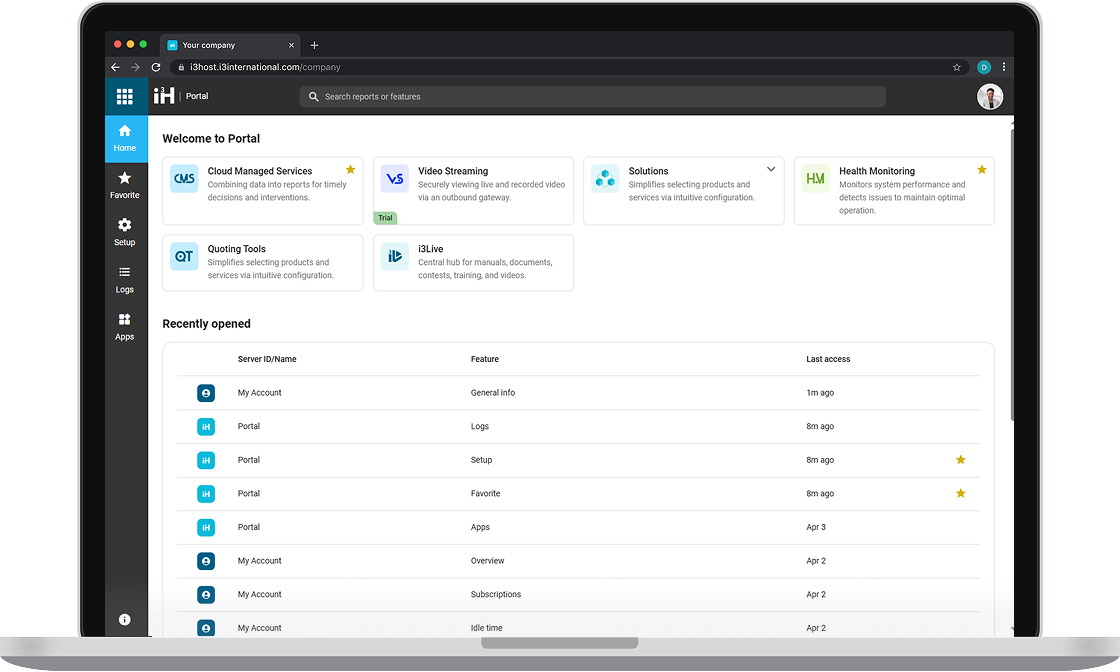Screen dimensions: 1120x672
Task: Select the Your company browser tab
Action: click(229, 45)
